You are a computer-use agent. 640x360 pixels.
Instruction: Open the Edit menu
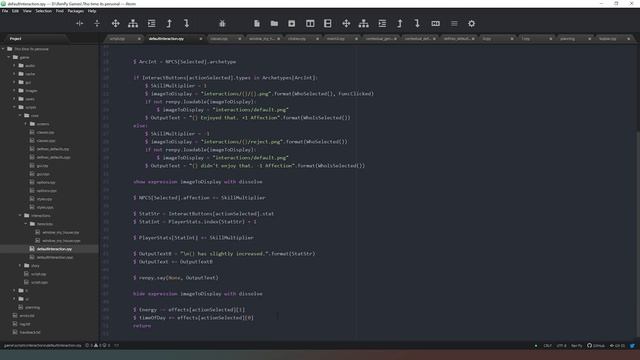click(x=16, y=11)
